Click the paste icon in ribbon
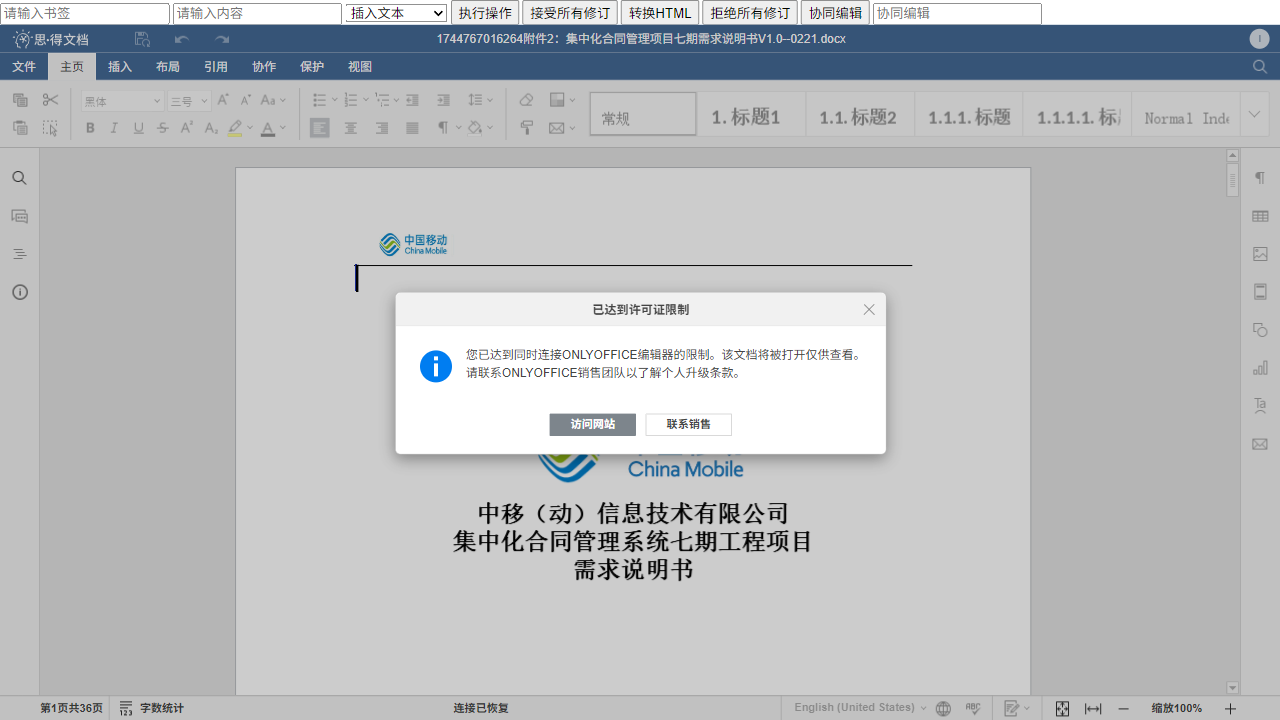This screenshot has width=1280, height=720. [20, 128]
